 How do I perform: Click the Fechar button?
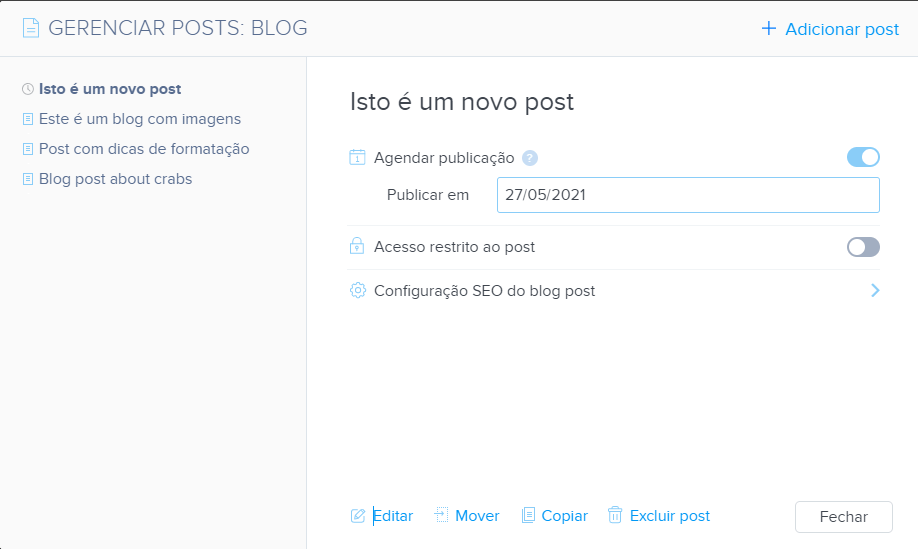click(844, 517)
